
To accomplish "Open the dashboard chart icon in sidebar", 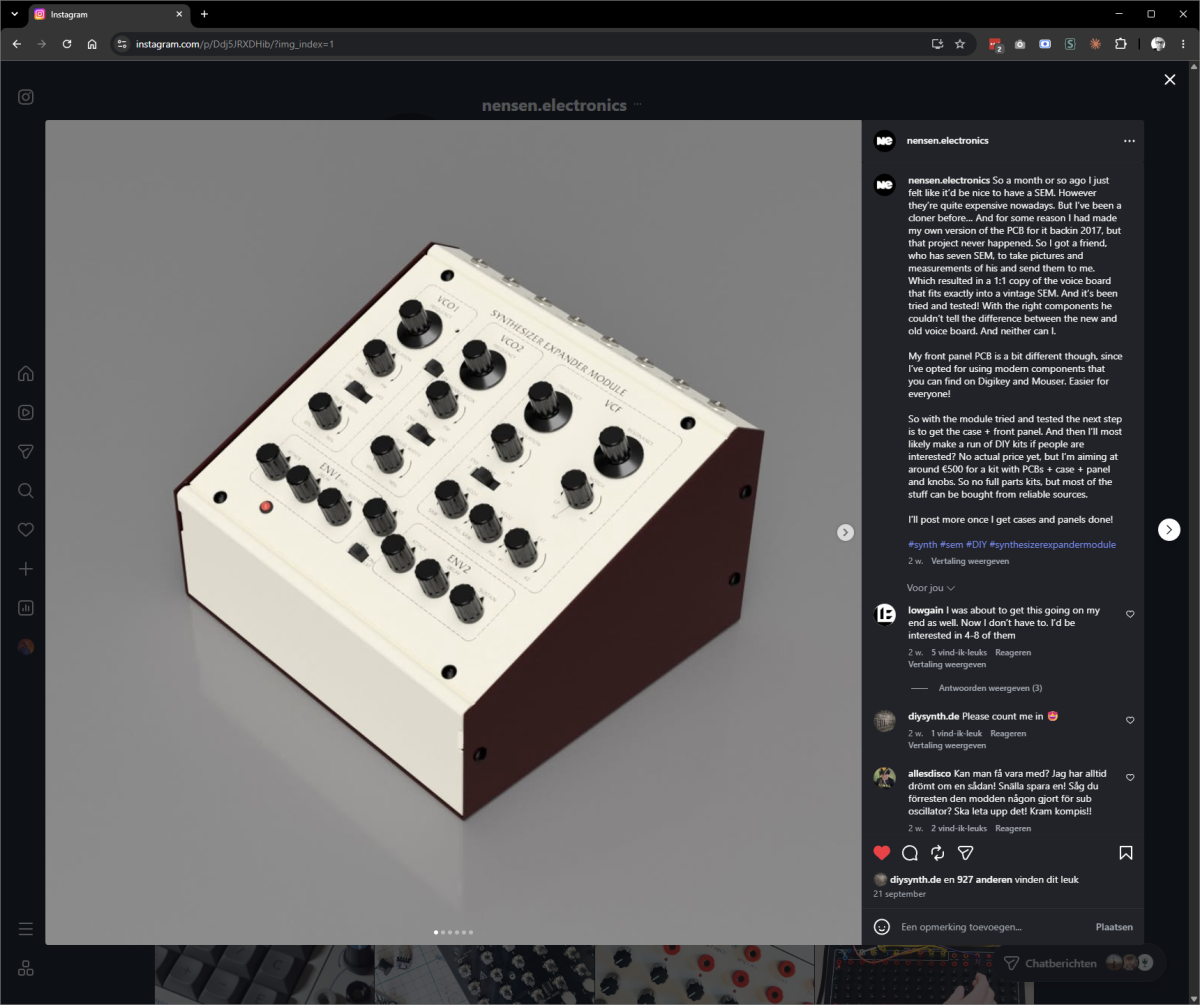I will 26,607.
